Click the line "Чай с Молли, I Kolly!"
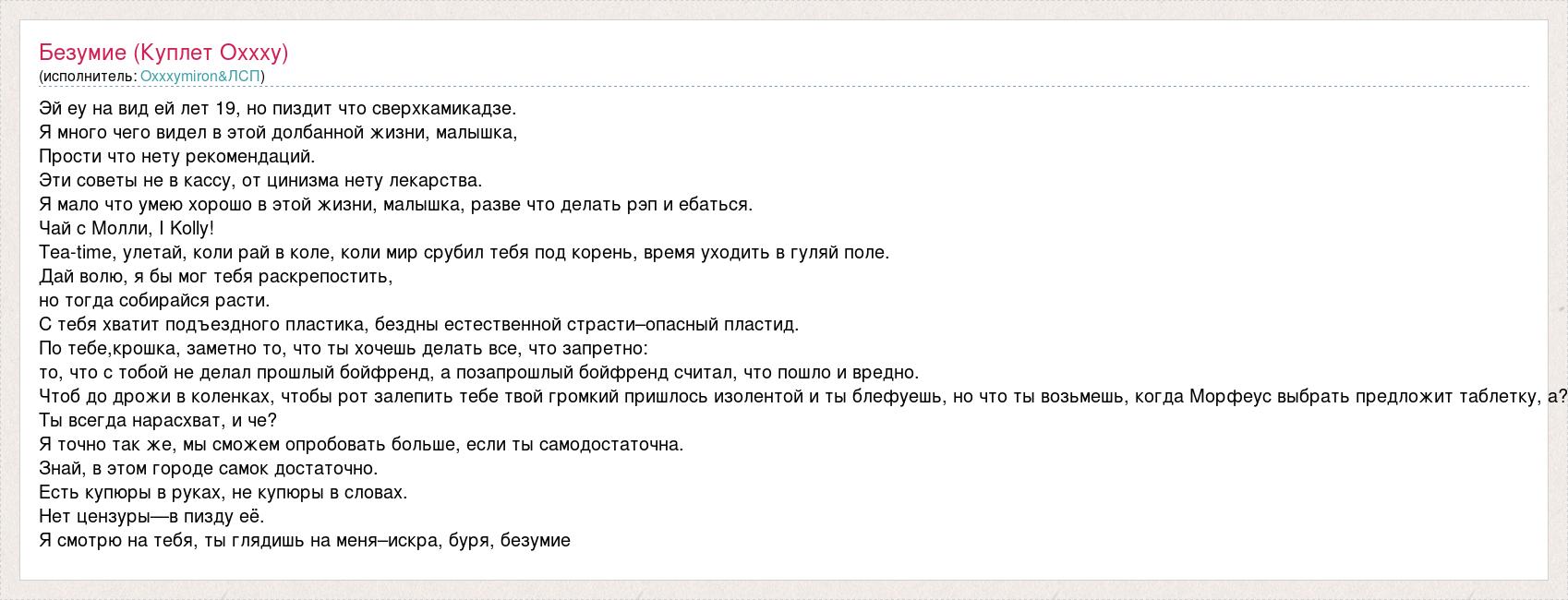 pyautogui.click(x=127, y=228)
